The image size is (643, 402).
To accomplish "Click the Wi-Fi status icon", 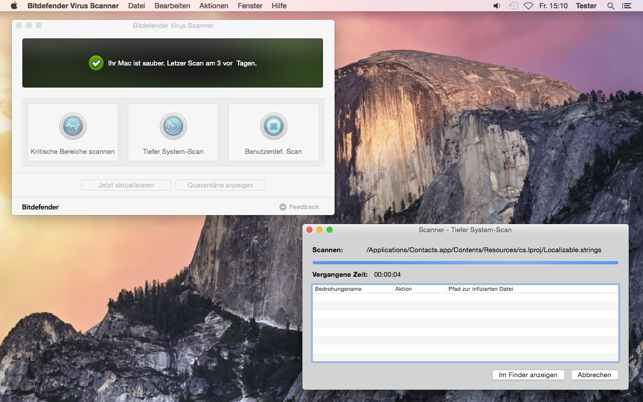I will coord(529,6).
